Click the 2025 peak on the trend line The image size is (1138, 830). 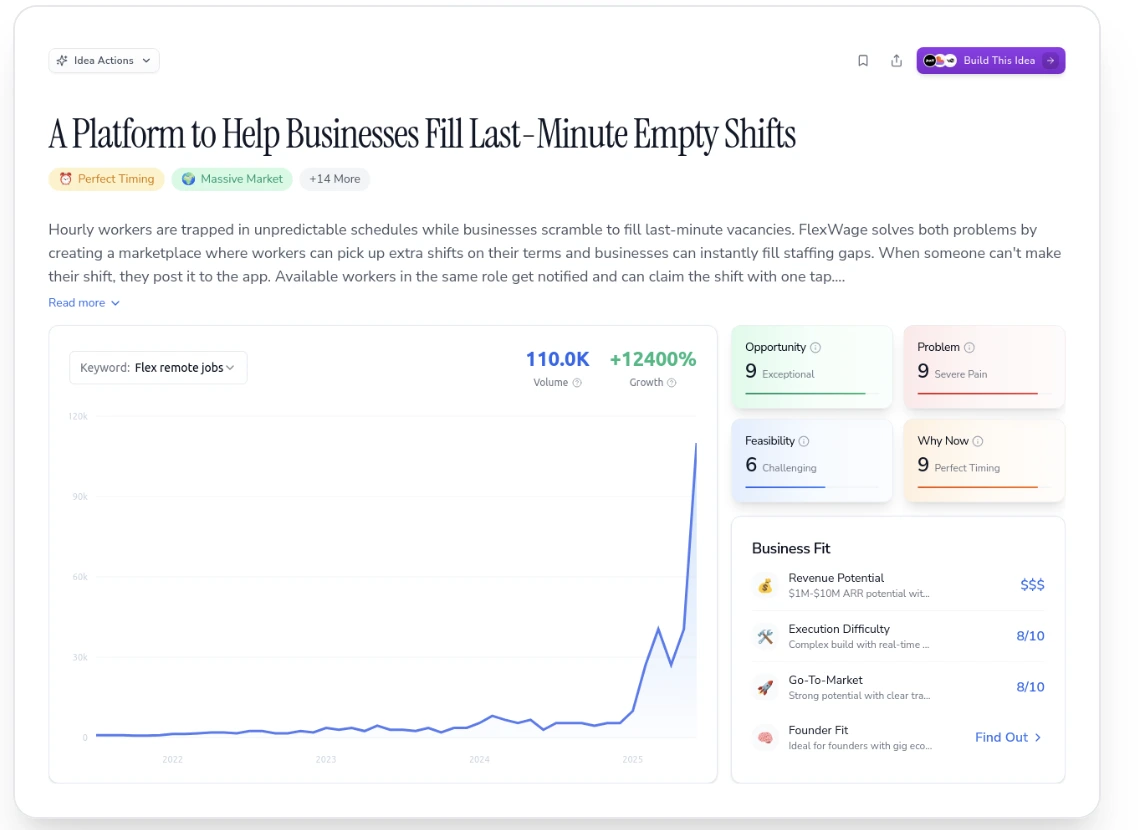point(696,444)
